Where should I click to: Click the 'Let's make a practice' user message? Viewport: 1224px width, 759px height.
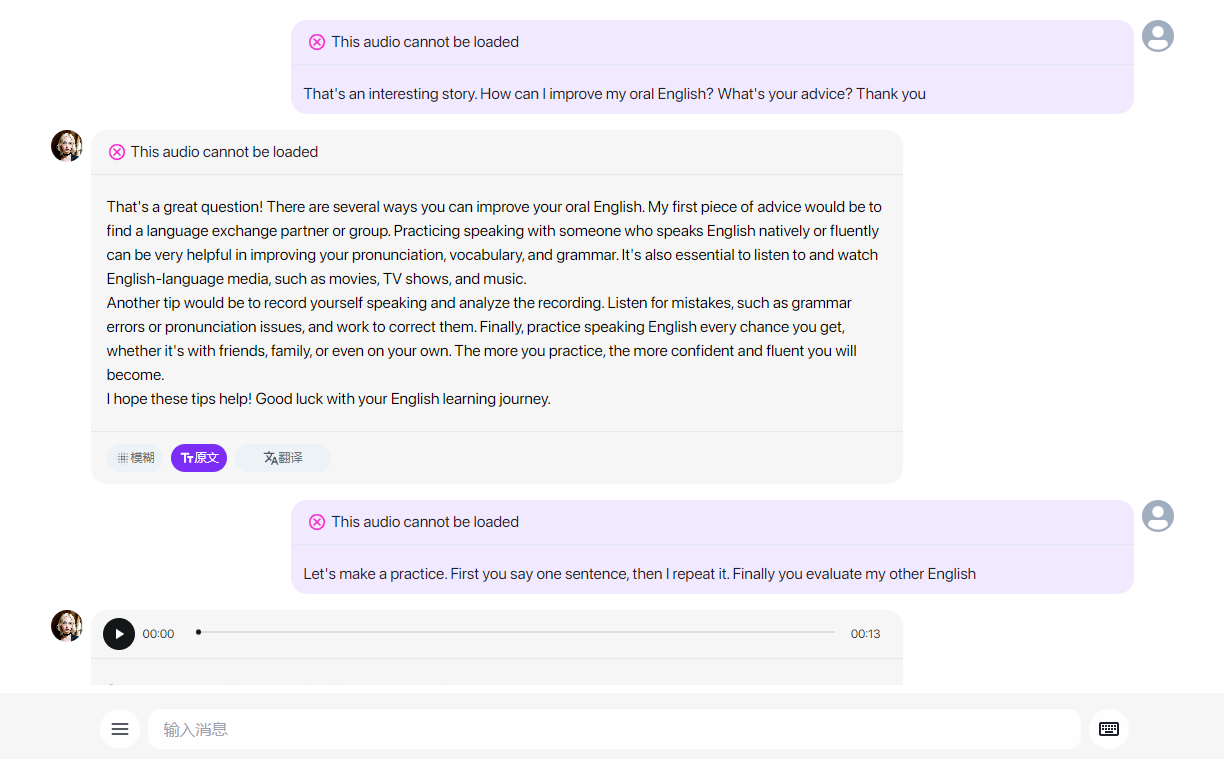click(x=640, y=574)
